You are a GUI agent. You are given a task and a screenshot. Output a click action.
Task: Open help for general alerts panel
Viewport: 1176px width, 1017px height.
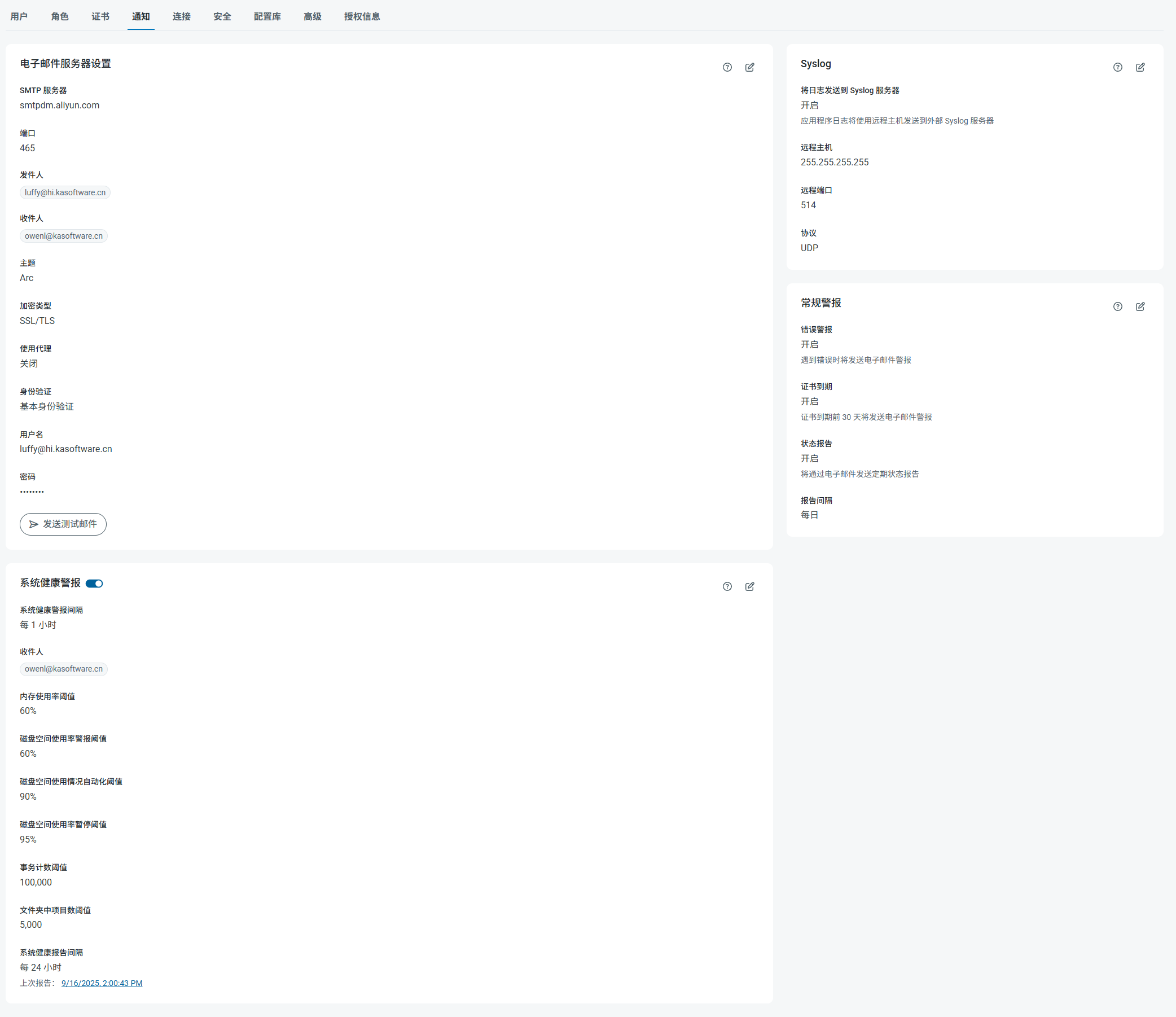[1117, 306]
